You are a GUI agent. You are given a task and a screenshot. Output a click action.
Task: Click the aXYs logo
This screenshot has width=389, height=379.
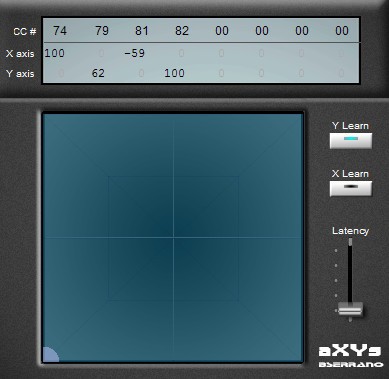350,351
